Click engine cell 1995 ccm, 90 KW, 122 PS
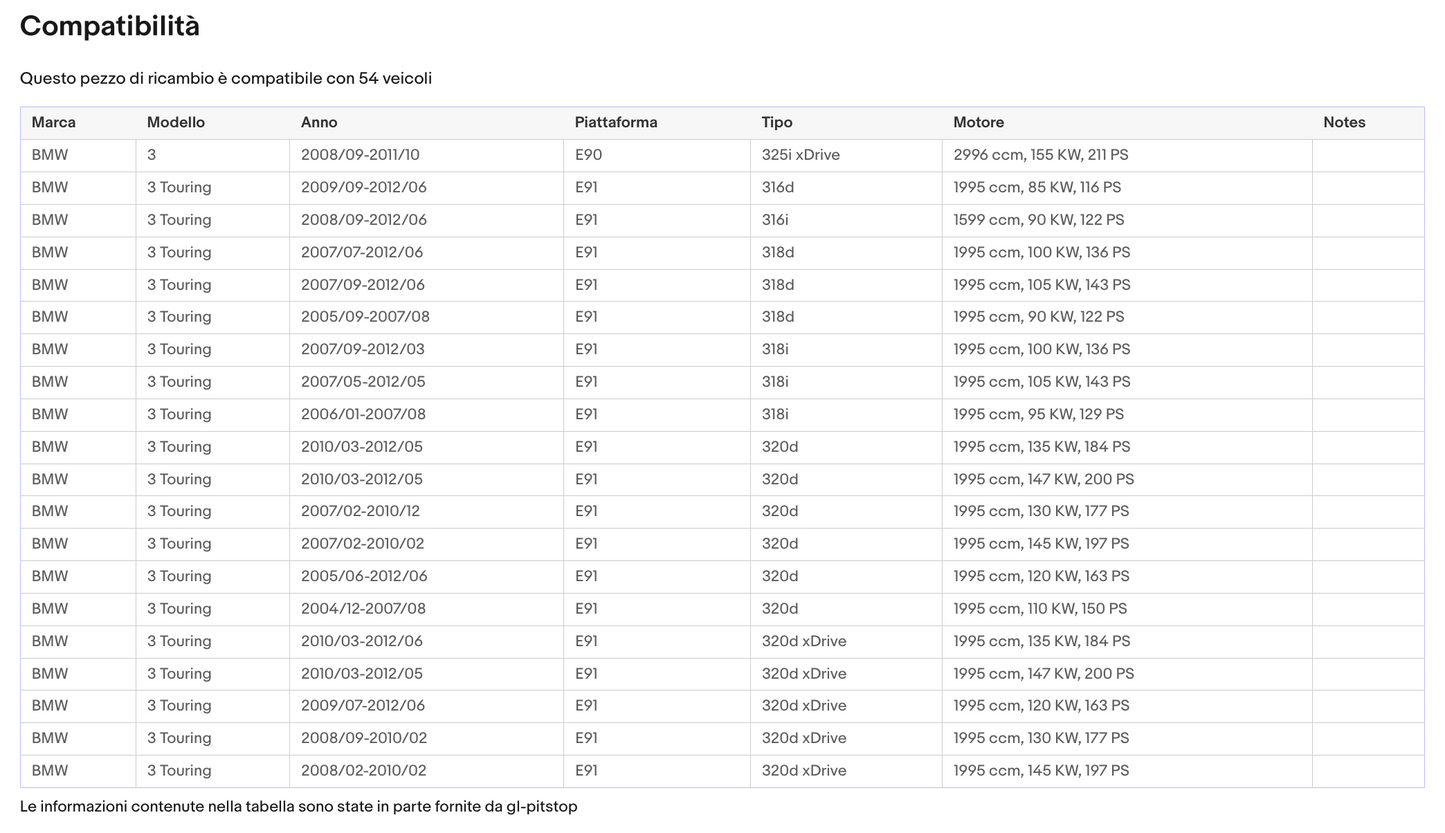This screenshot has width=1445, height=833. tap(1127, 317)
